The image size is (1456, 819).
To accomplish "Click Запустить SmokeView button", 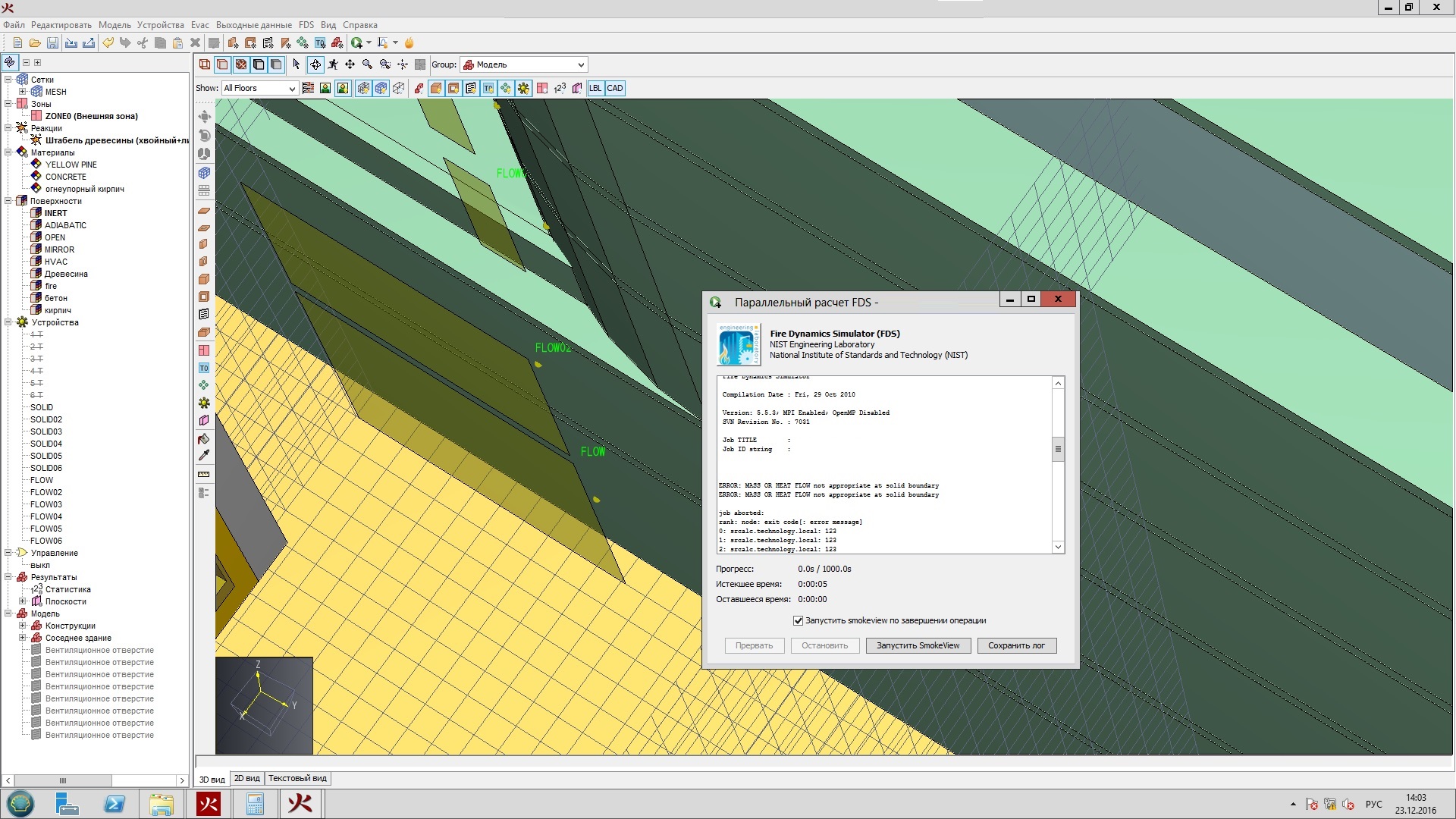I will [918, 645].
